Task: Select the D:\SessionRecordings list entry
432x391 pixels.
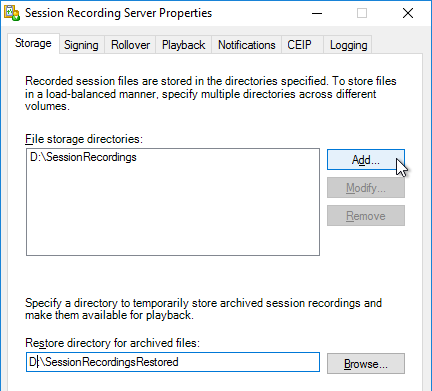Action: click(83, 157)
